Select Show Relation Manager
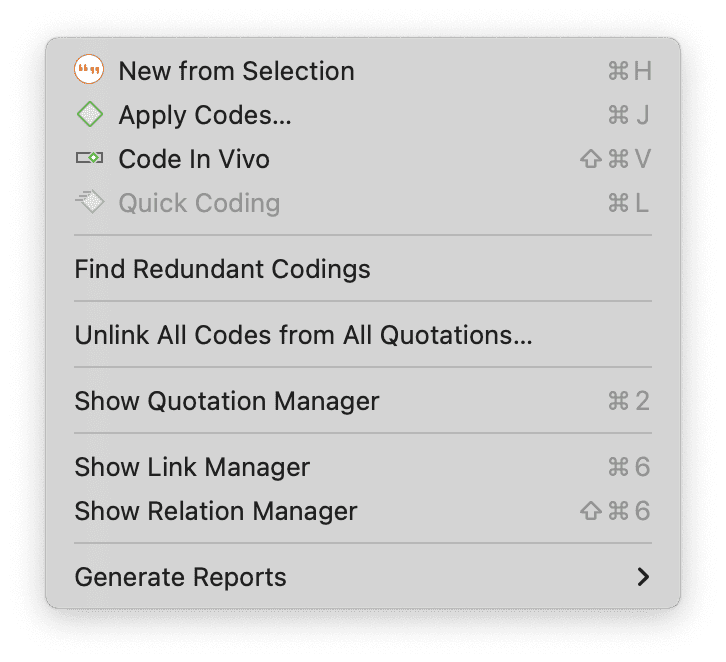This screenshot has height=662, width=726. (363, 511)
